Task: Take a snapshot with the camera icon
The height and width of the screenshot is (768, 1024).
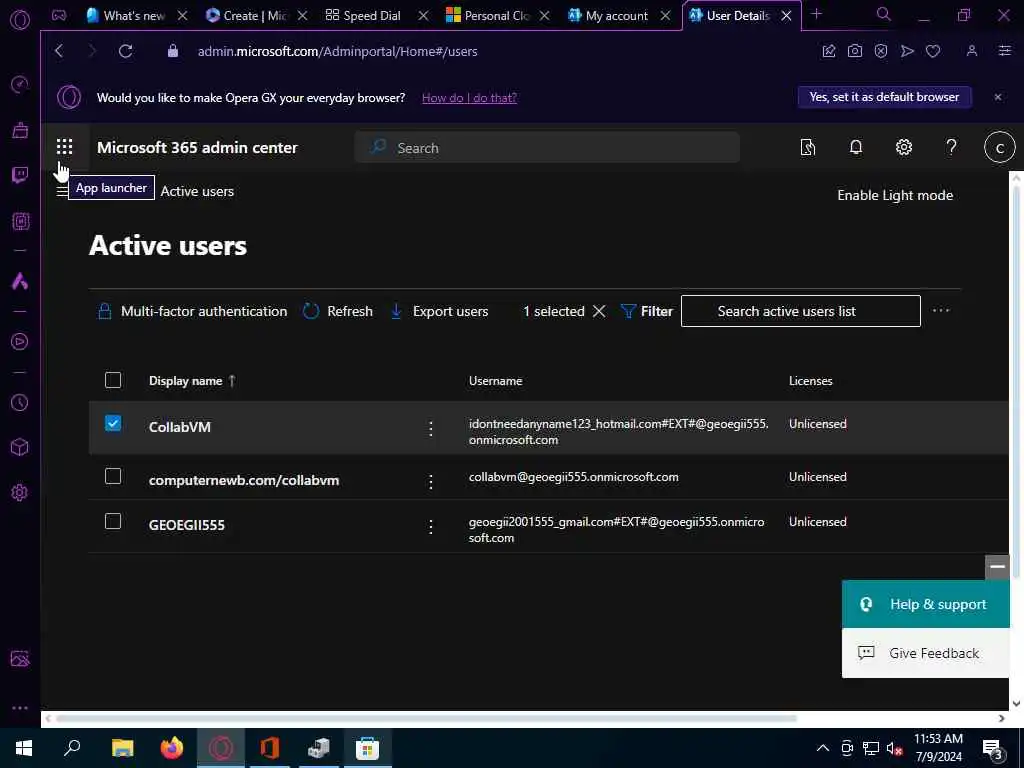Action: (854, 51)
